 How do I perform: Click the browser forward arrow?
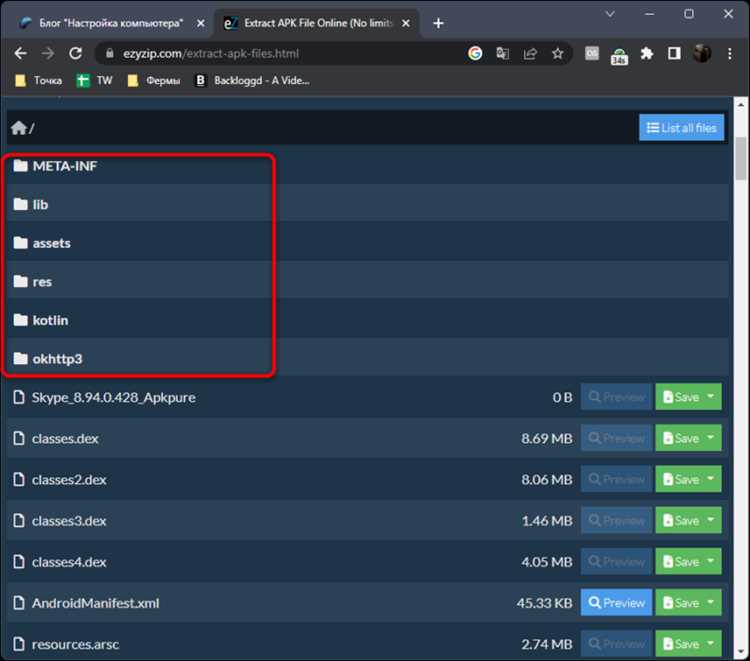(48, 53)
